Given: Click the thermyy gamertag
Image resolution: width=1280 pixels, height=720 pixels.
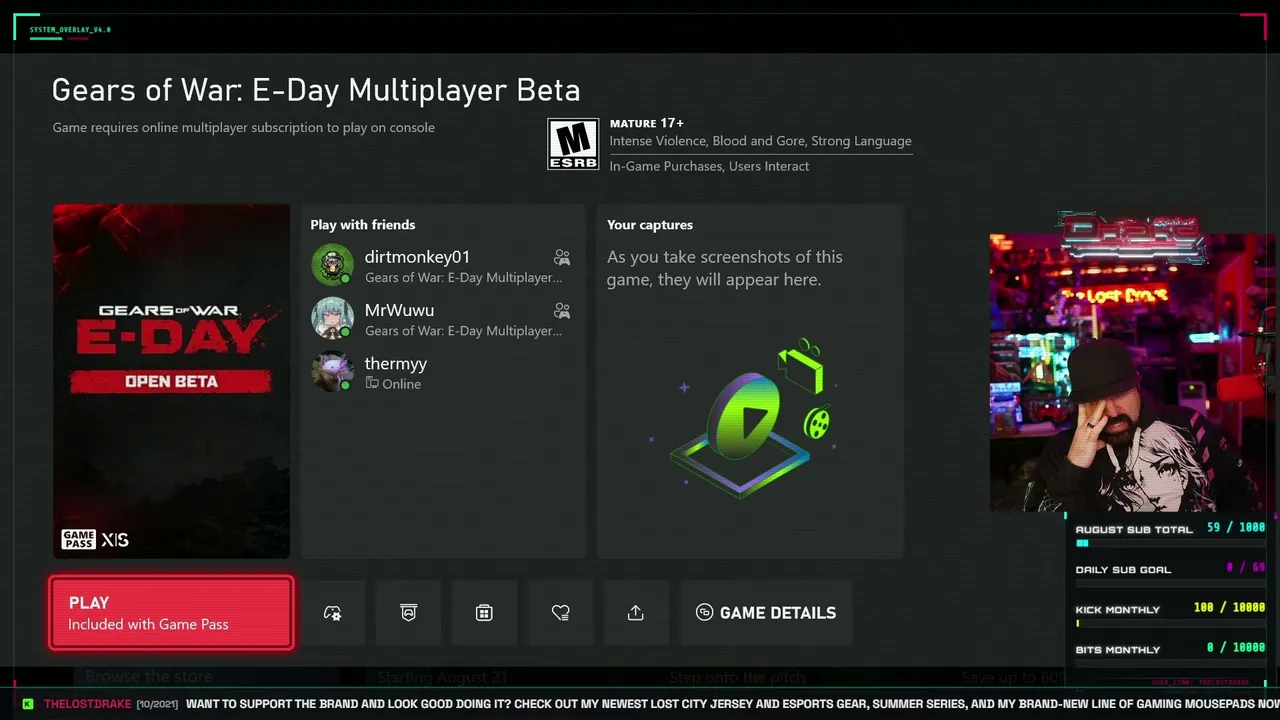Looking at the screenshot, I should 396,363.
